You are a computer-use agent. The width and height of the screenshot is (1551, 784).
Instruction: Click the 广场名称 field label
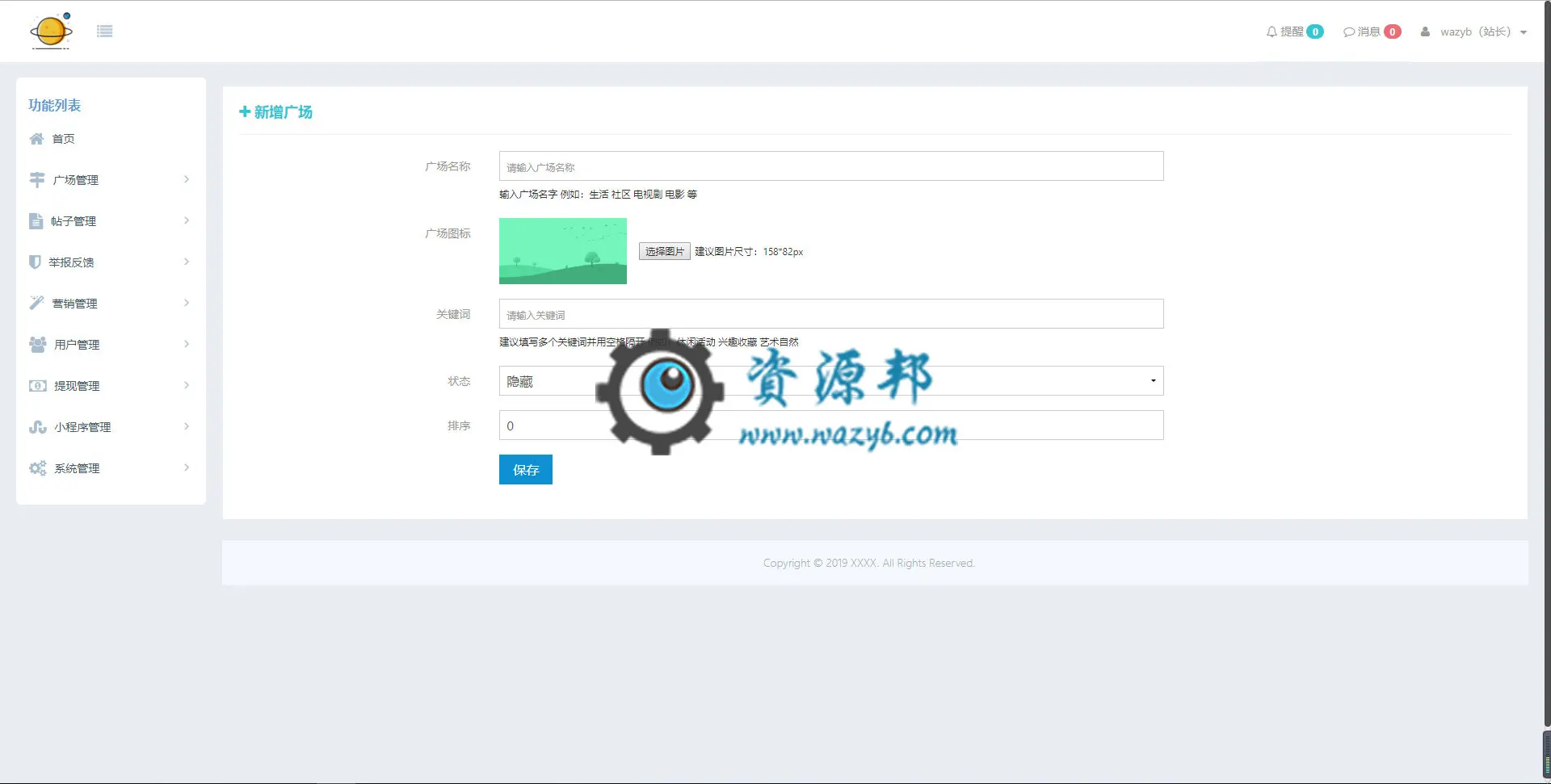[x=448, y=166]
